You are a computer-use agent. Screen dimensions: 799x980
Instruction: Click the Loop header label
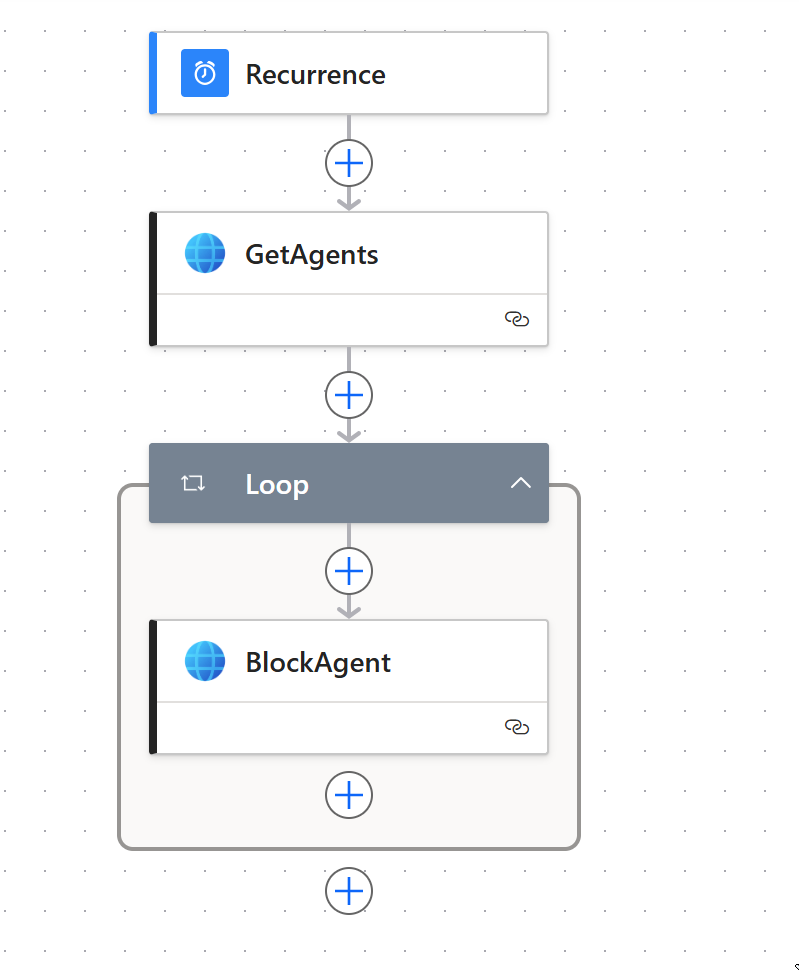[277, 485]
